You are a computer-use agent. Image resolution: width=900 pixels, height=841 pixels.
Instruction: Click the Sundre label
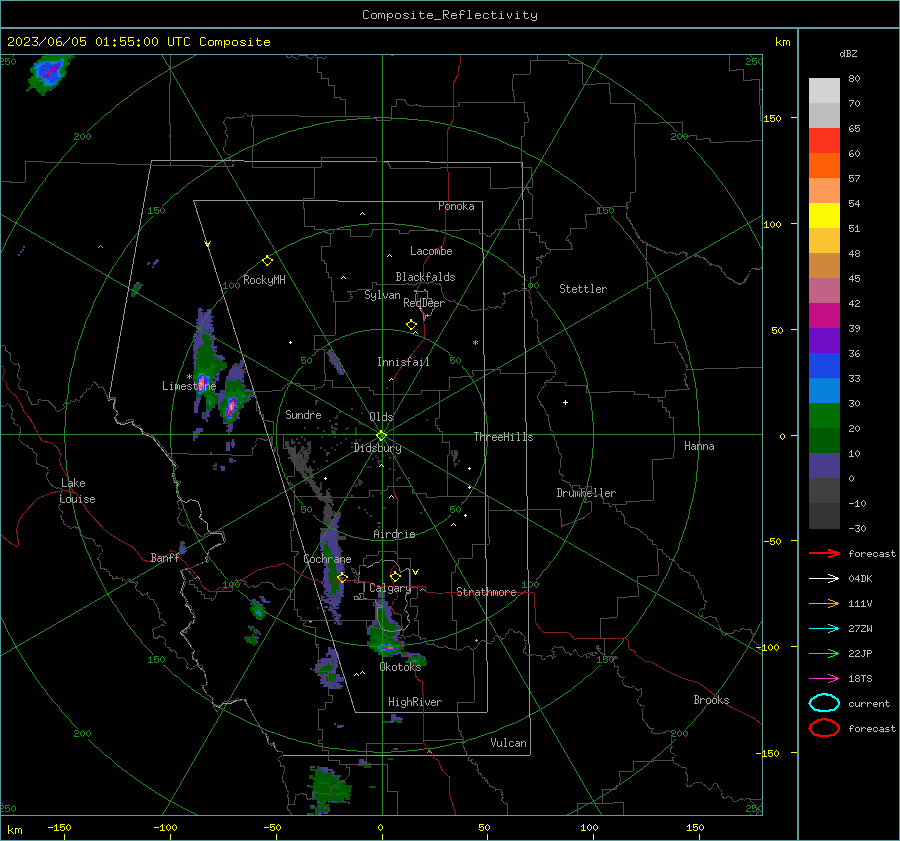(303, 415)
